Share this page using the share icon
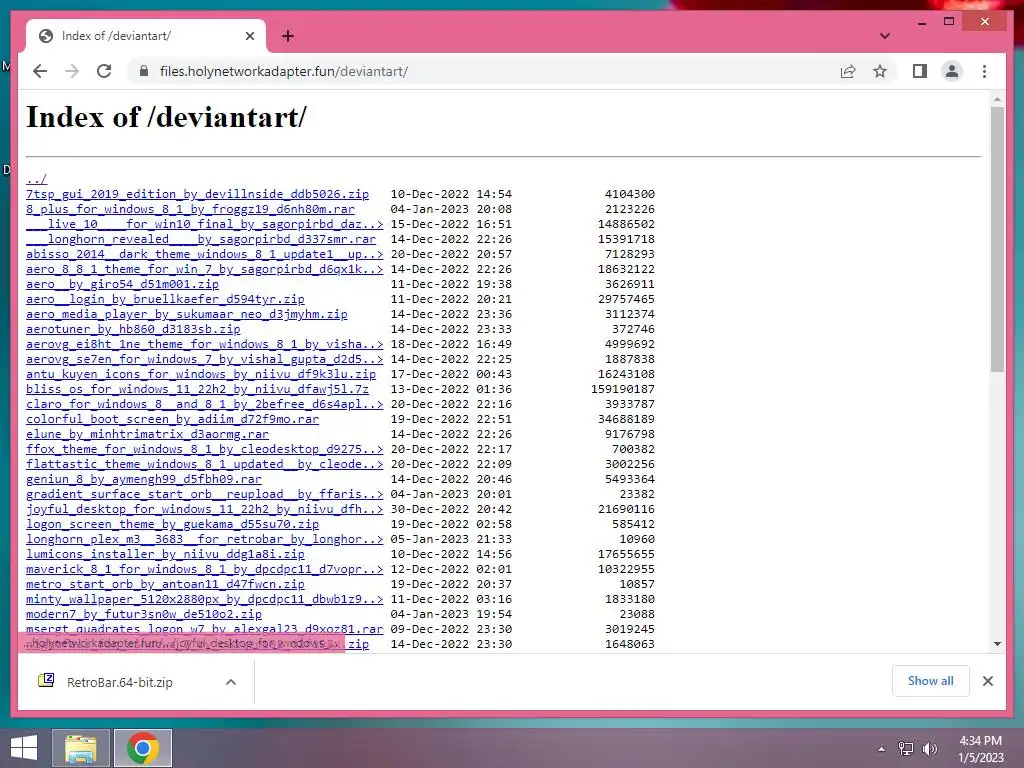Viewport: 1024px width, 768px height. (848, 71)
